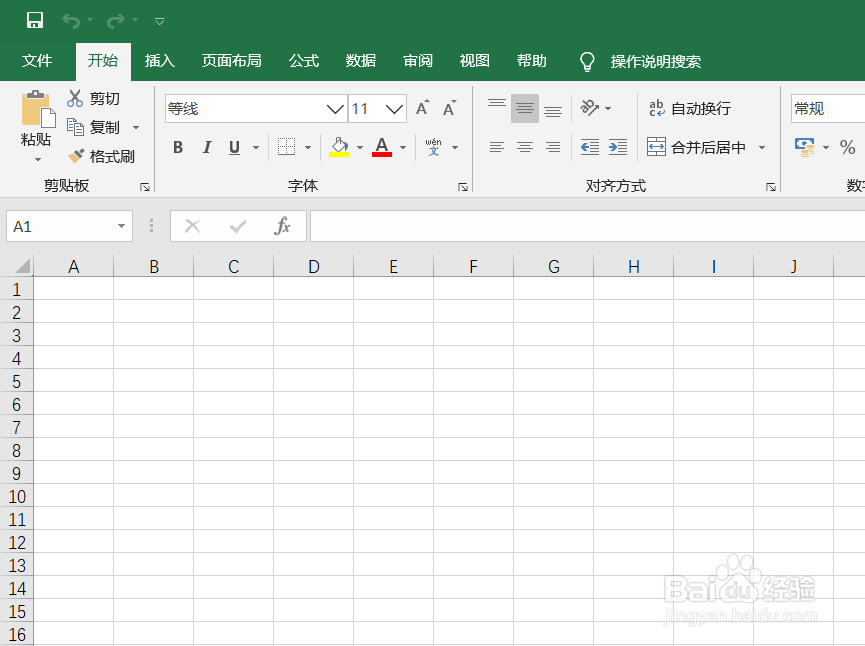
Task: Click the increase indent icon
Action: (618, 147)
